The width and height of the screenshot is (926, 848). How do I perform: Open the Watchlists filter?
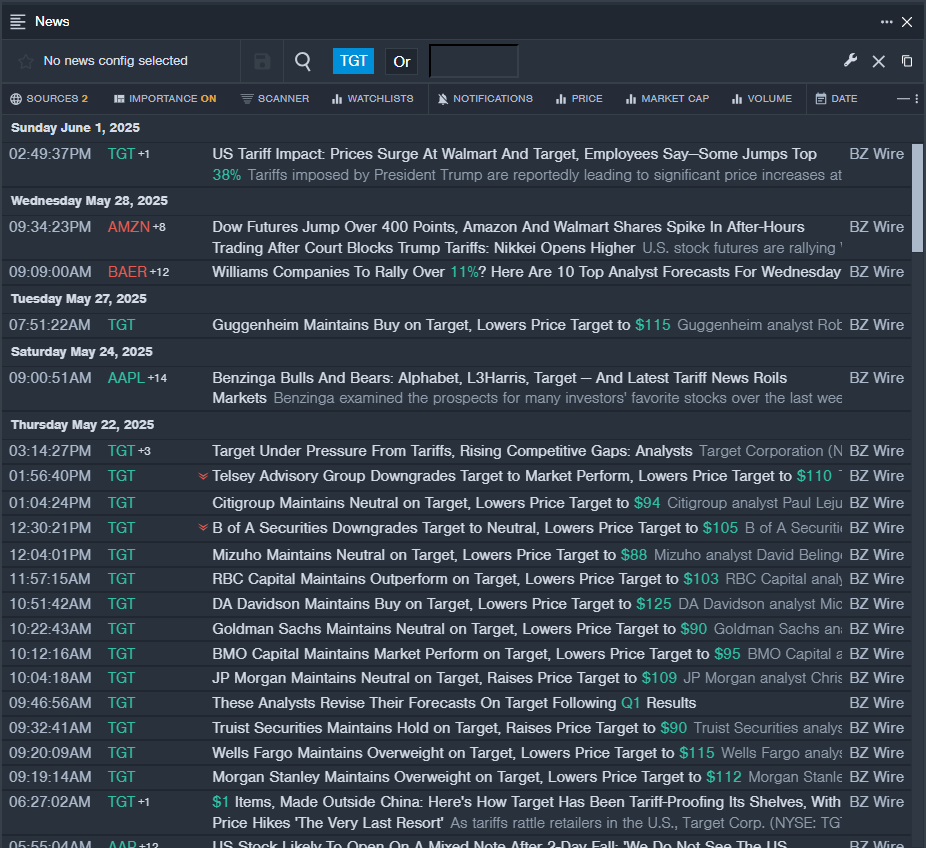[x=373, y=99]
